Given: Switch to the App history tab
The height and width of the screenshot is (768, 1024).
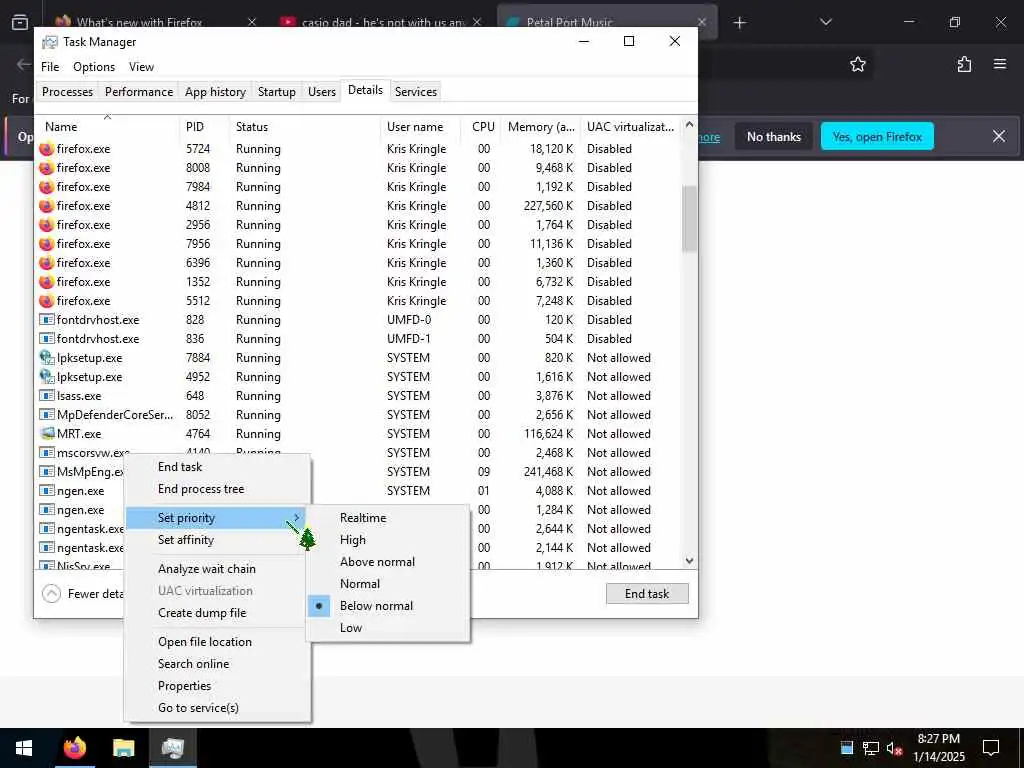Looking at the screenshot, I should [215, 91].
